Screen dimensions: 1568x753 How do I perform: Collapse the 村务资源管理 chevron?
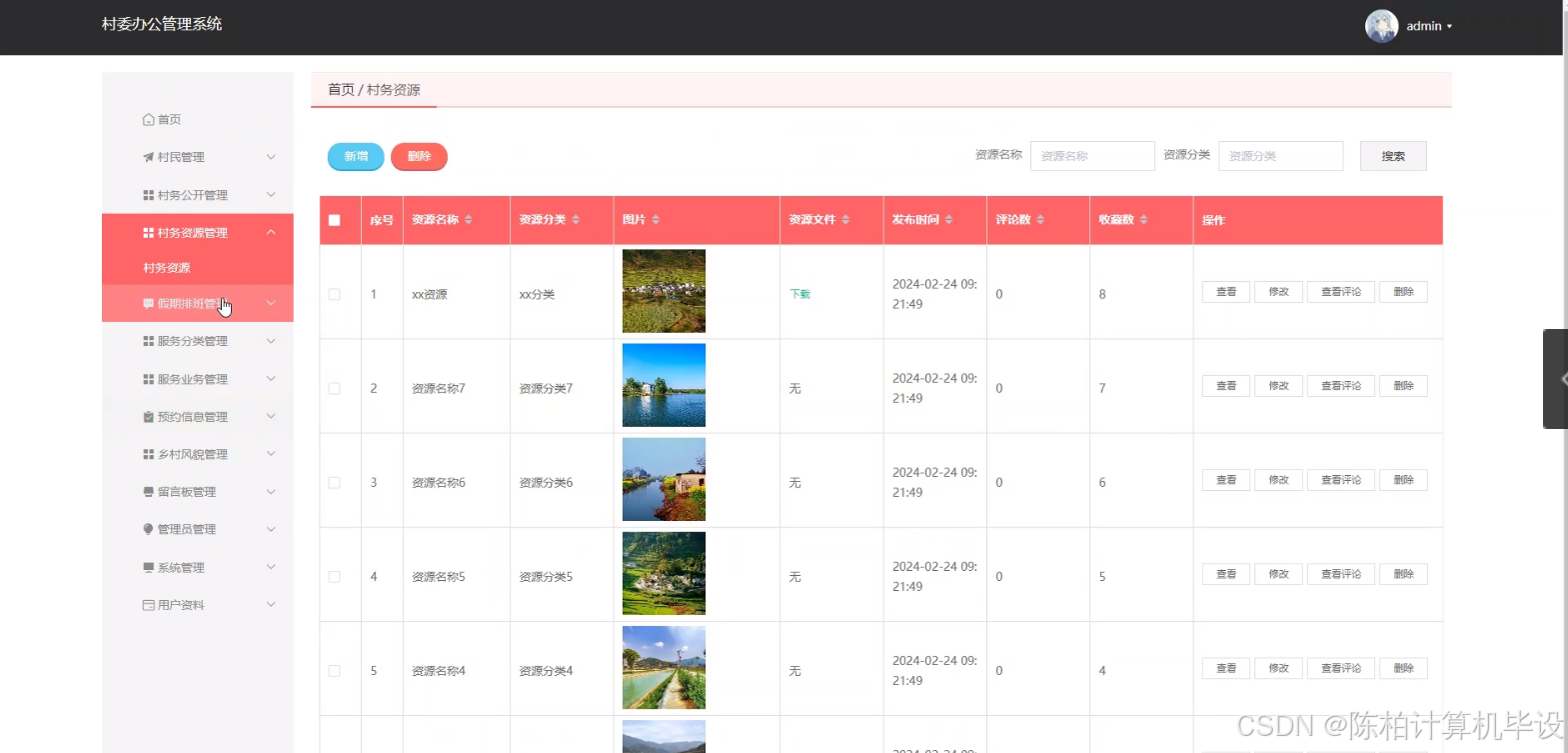pyautogui.click(x=271, y=232)
